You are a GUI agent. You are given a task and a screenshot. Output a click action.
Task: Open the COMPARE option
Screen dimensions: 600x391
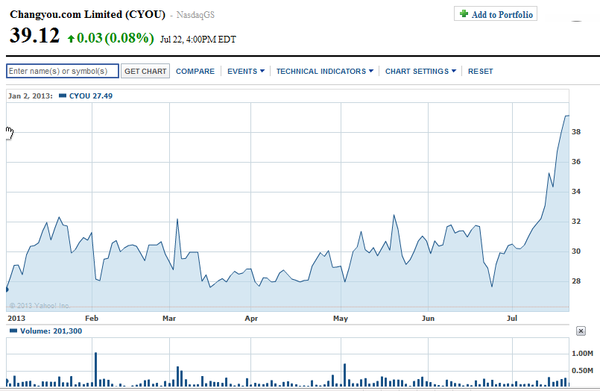click(195, 71)
